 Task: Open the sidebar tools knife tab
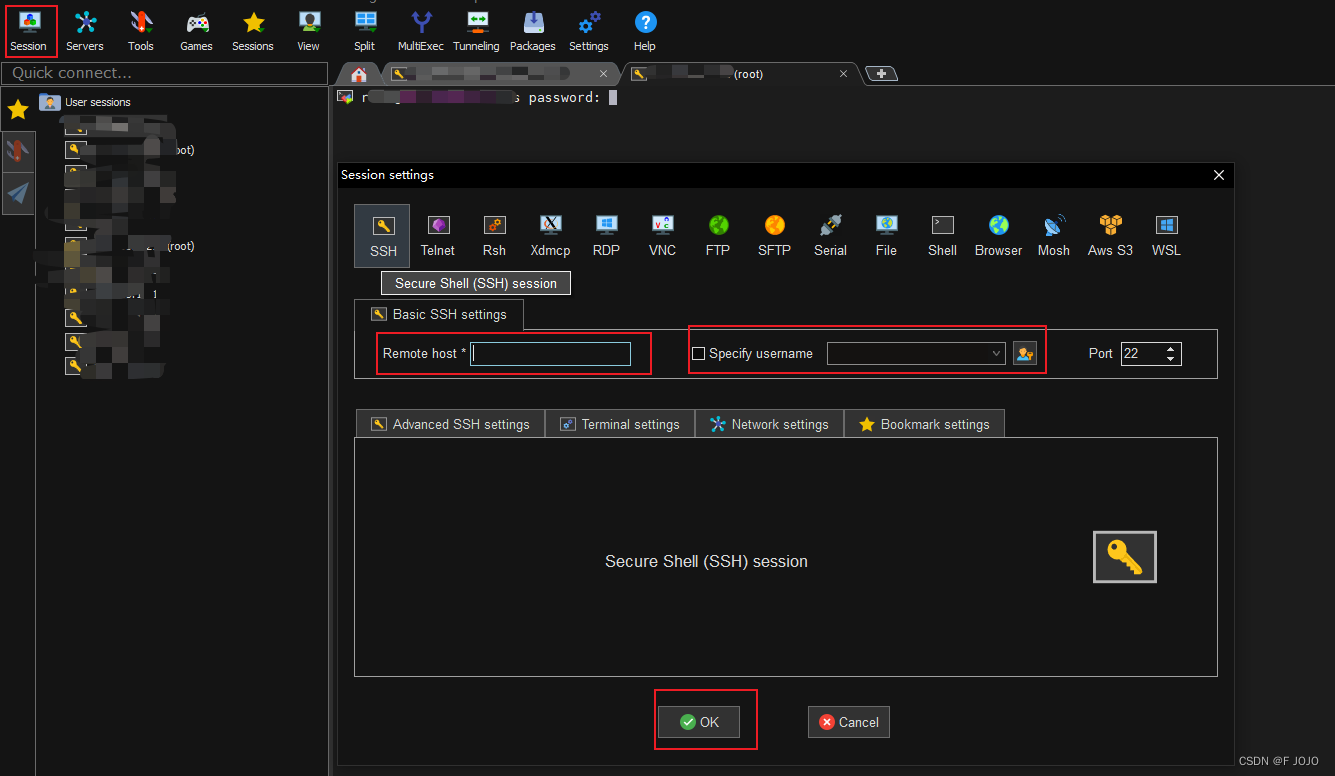(x=18, y=151)
